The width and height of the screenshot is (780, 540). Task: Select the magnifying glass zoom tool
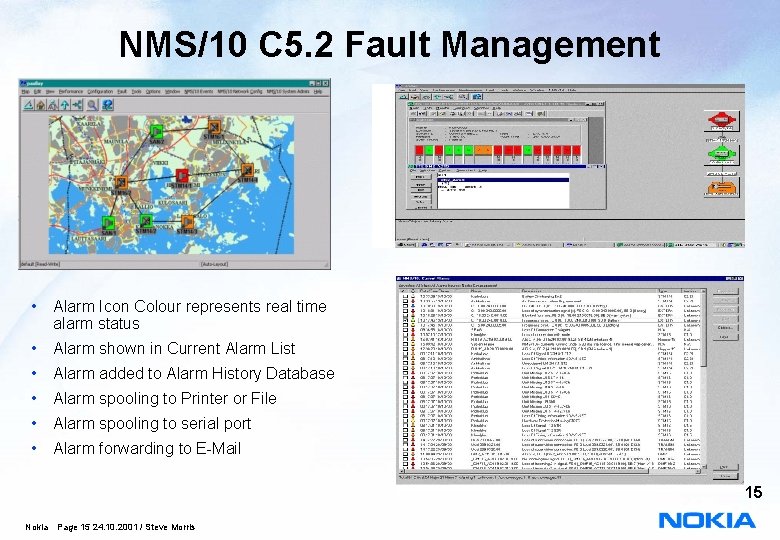click(x=92, y=105)
